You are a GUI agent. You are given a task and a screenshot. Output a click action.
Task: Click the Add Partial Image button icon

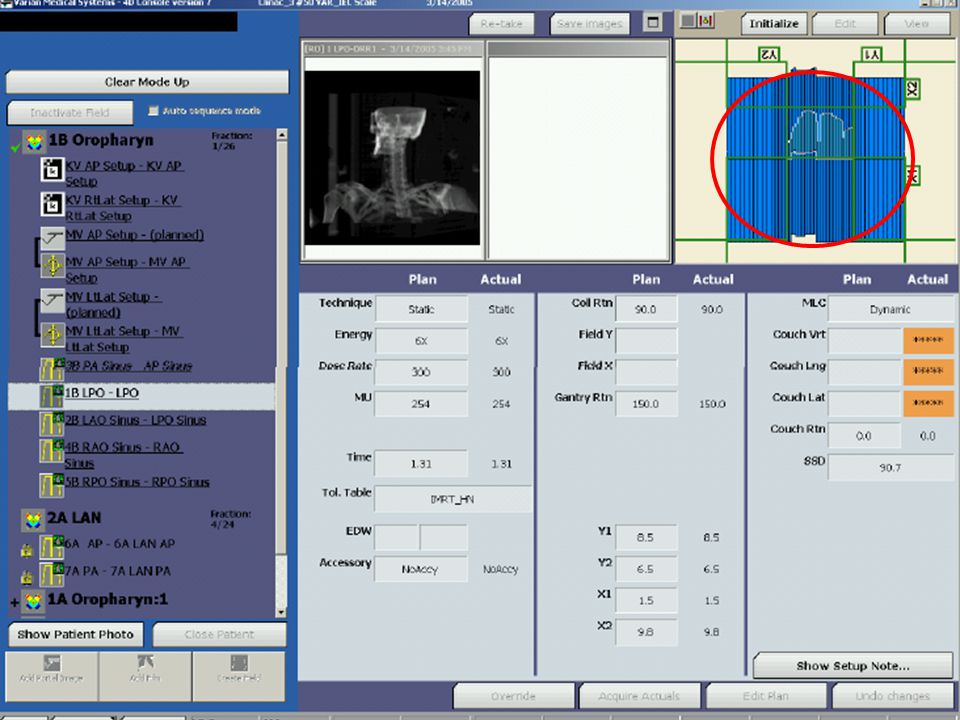51,663
